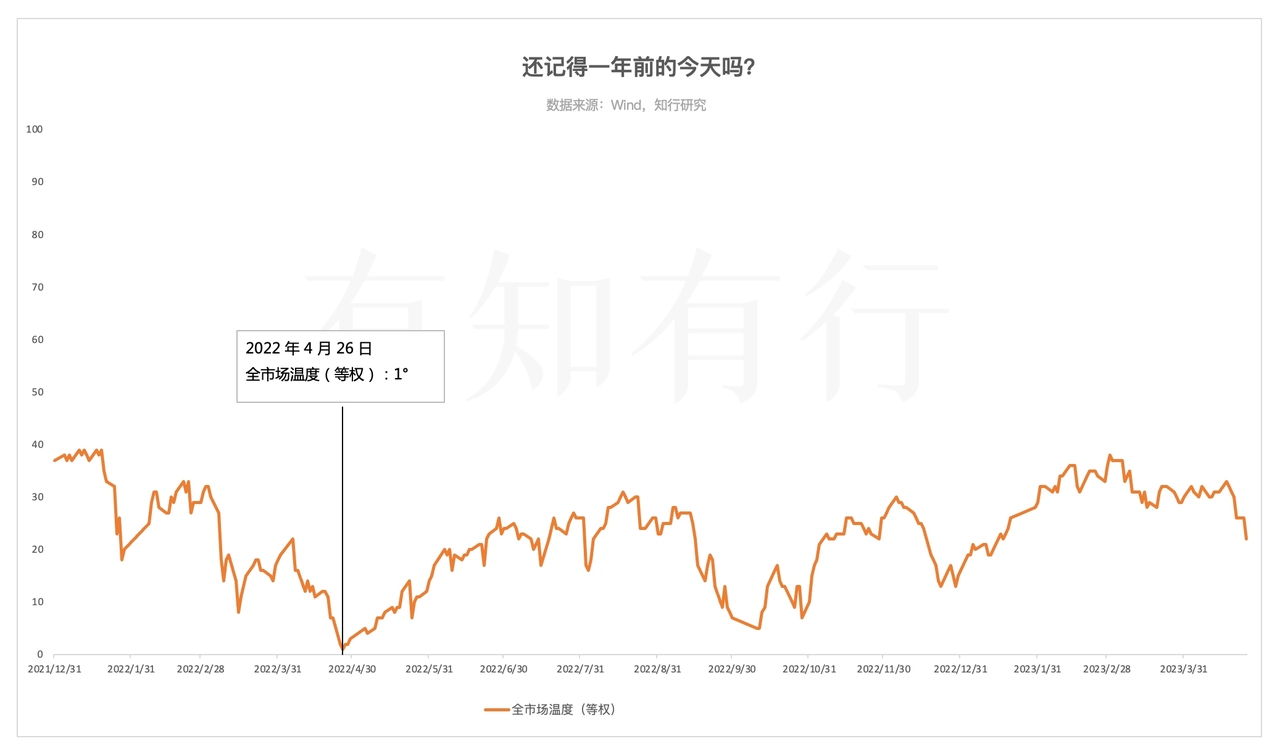Click the last data point on the orange line
Viewport: 1280px width, 749px height.
click(1246, 539)
